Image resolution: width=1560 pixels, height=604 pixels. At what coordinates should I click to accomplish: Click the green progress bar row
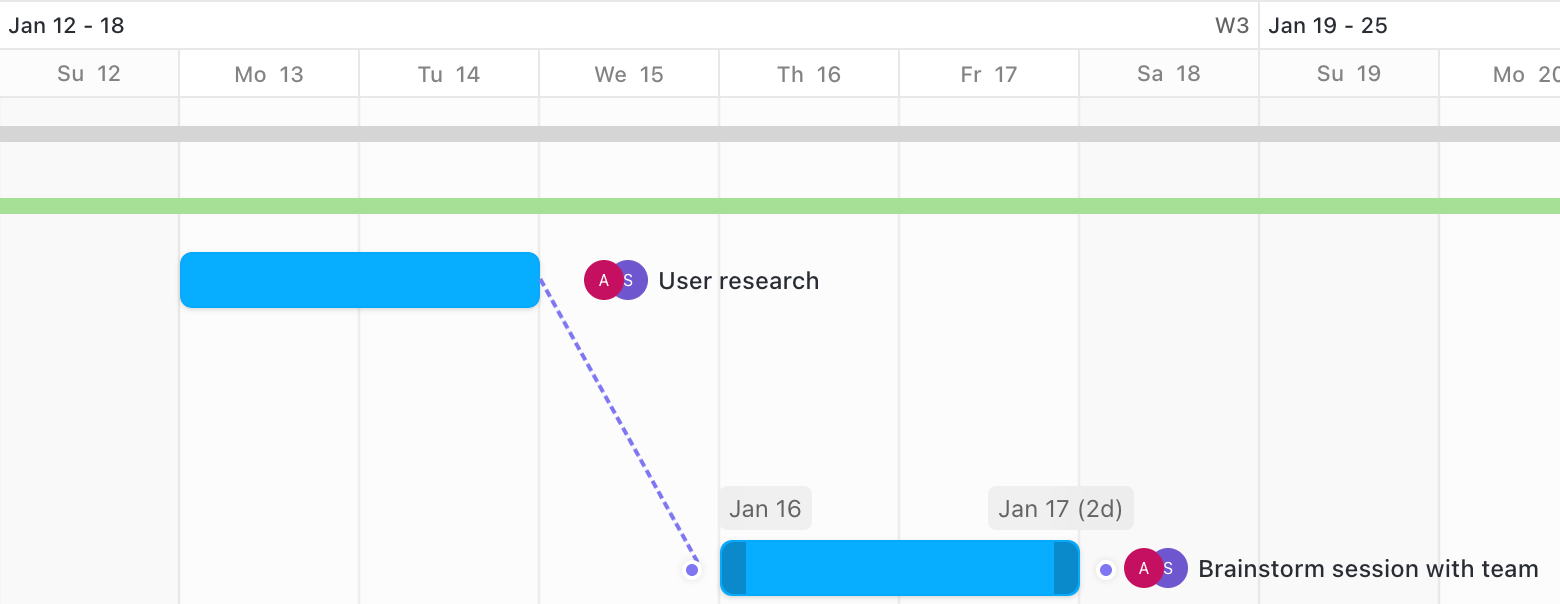(x=780, y=206)
